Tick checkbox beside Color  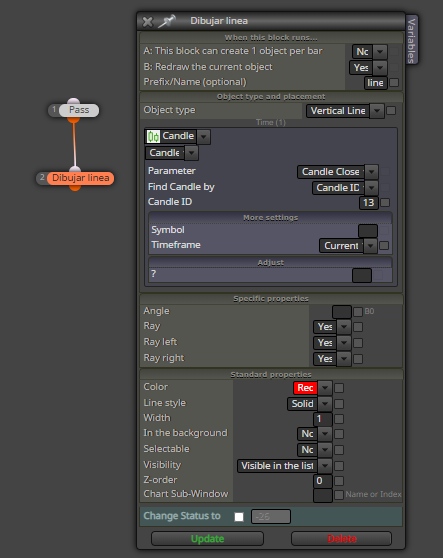[339, 388]
